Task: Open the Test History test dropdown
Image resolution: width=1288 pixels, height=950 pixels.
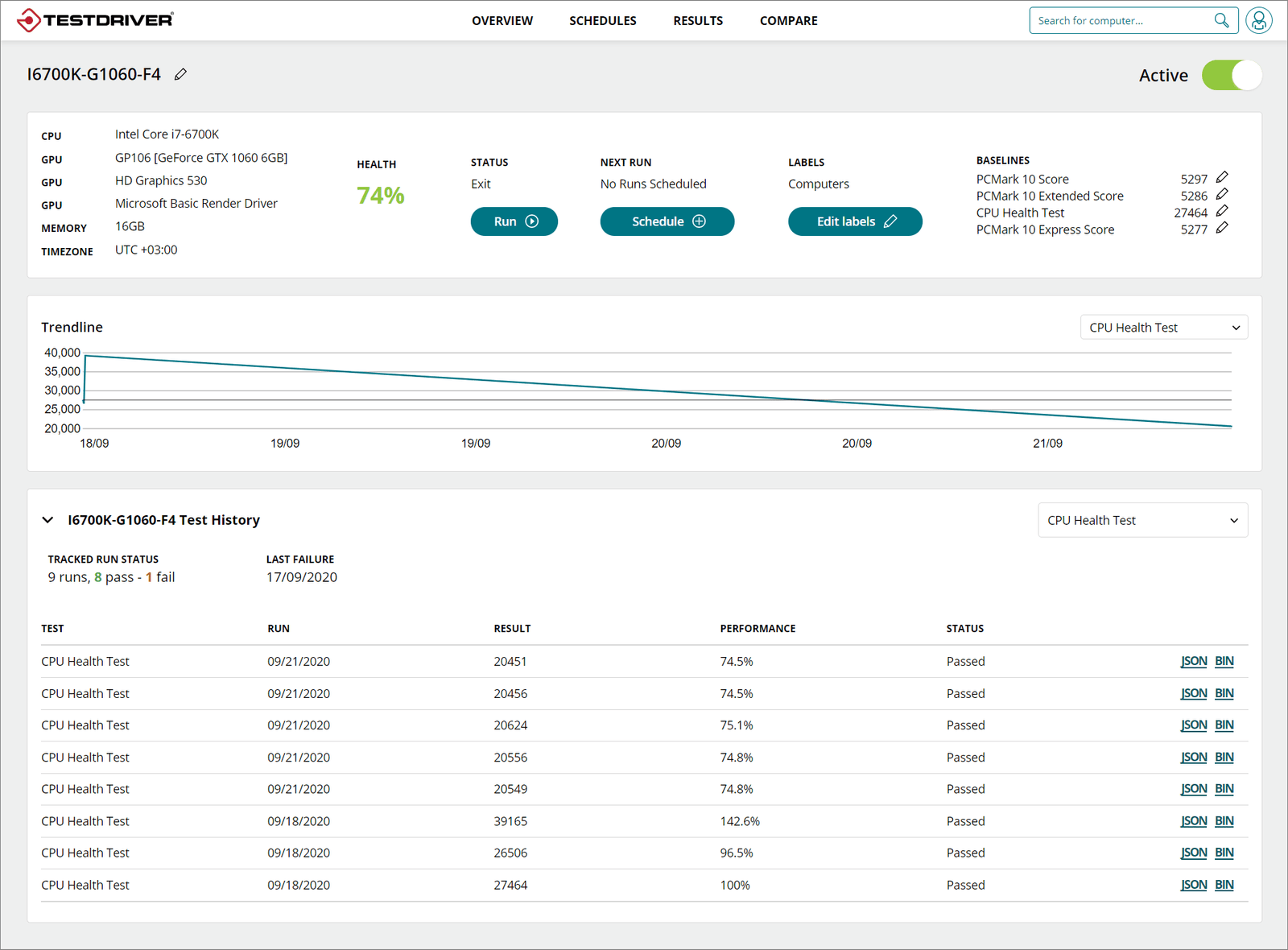Action: 1143,520
